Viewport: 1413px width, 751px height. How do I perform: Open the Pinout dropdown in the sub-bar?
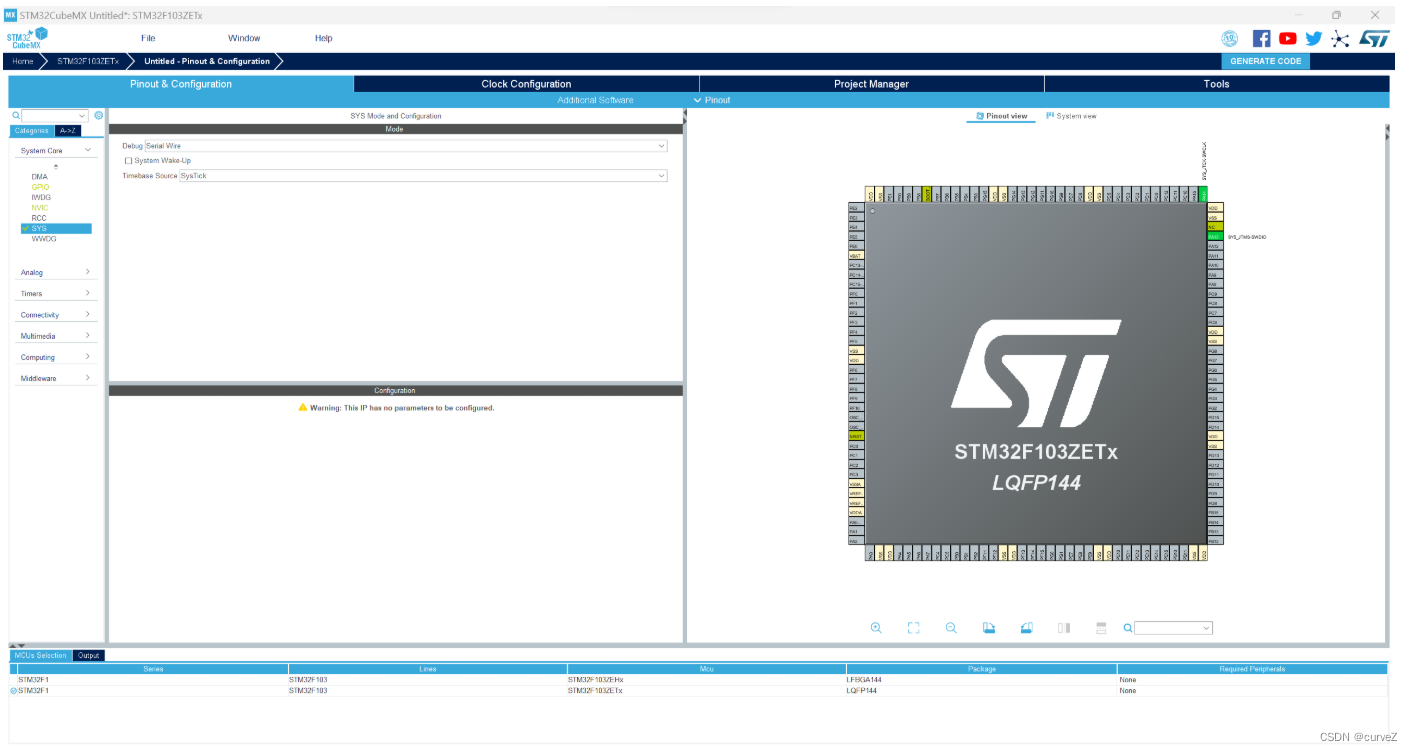pos(712,100)
